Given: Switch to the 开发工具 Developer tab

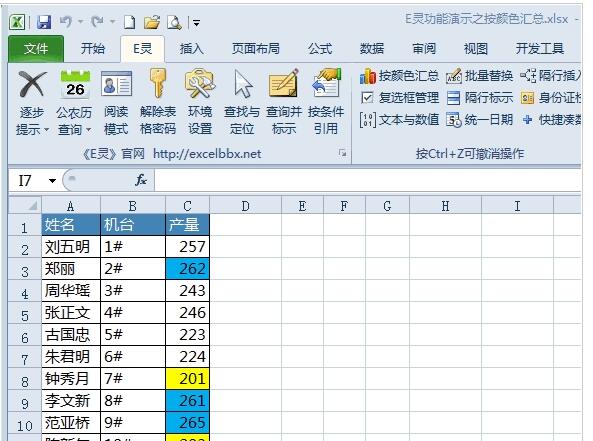Looking at the screenshot, I should [x=540, y=48].
